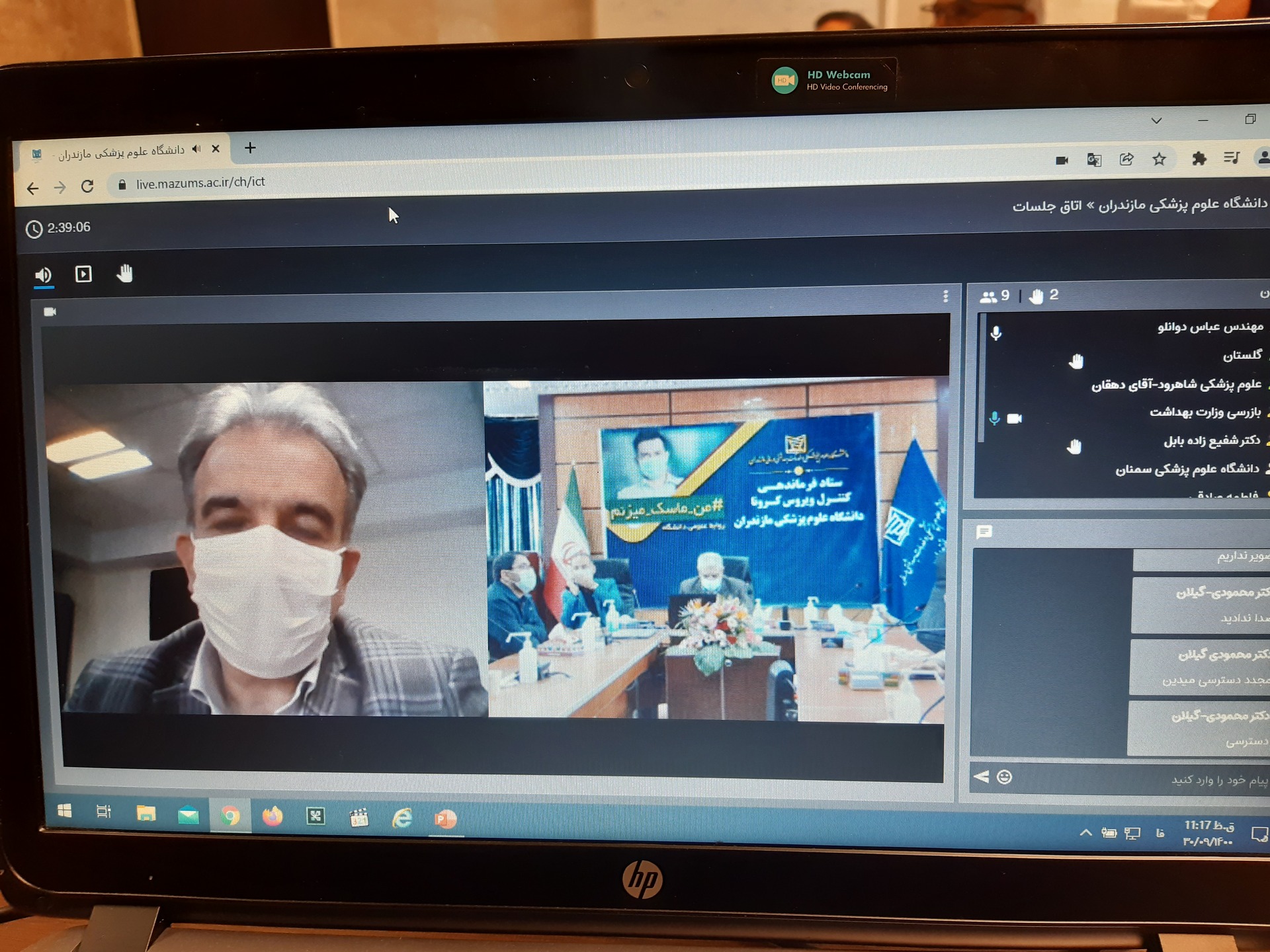1270x952 pixels.
Task: Reload the page with refresh icon
Action: [87, 186]
